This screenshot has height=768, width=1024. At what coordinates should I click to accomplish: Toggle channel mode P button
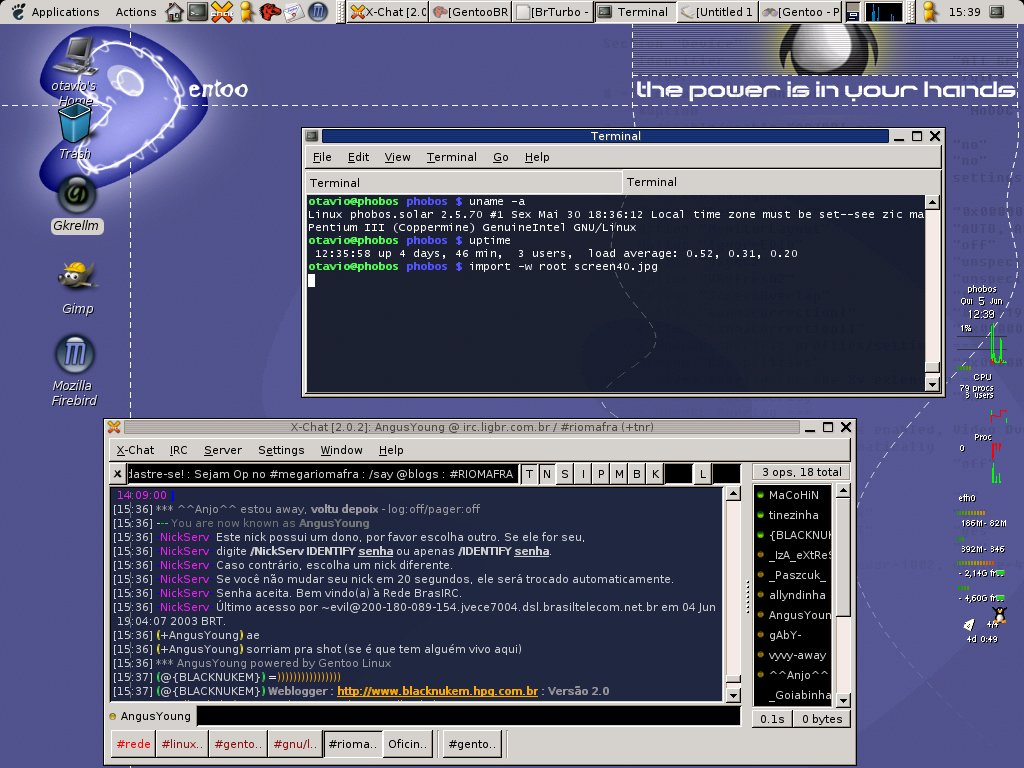tap(601, 474)
